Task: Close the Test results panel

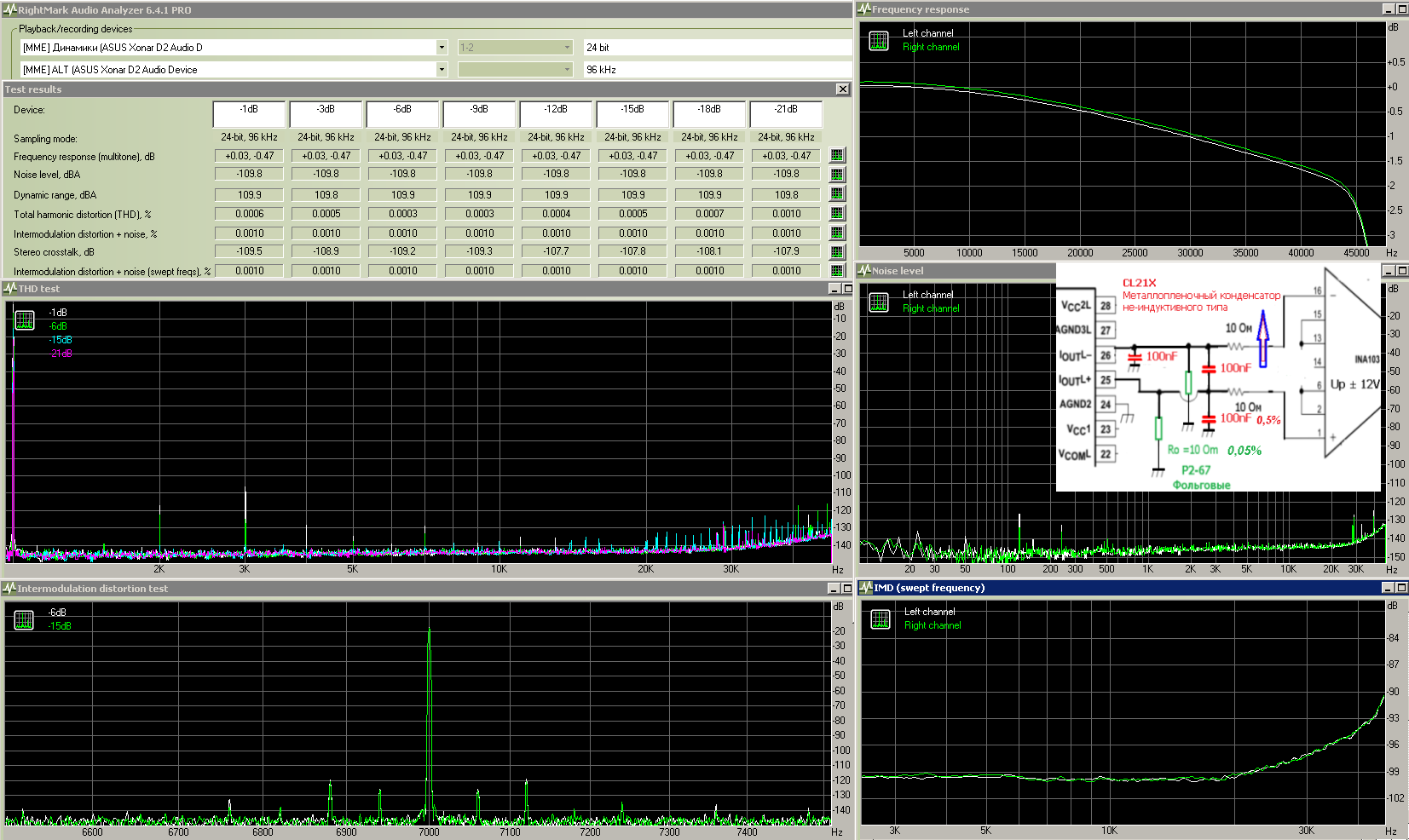Action: (842, 89)
